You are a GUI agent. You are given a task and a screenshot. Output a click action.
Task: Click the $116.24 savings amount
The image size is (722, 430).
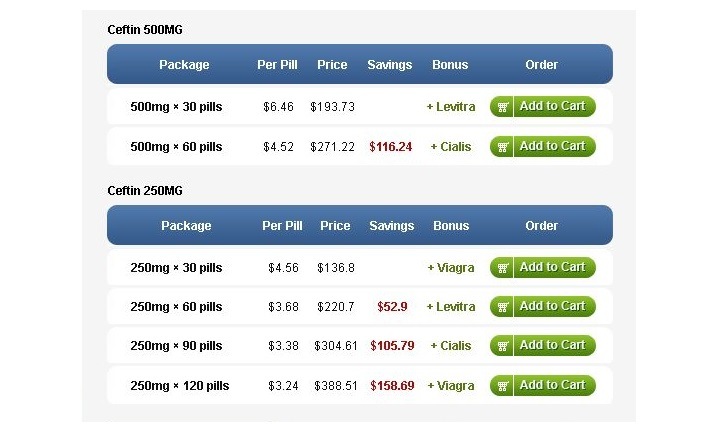(390, 147)
